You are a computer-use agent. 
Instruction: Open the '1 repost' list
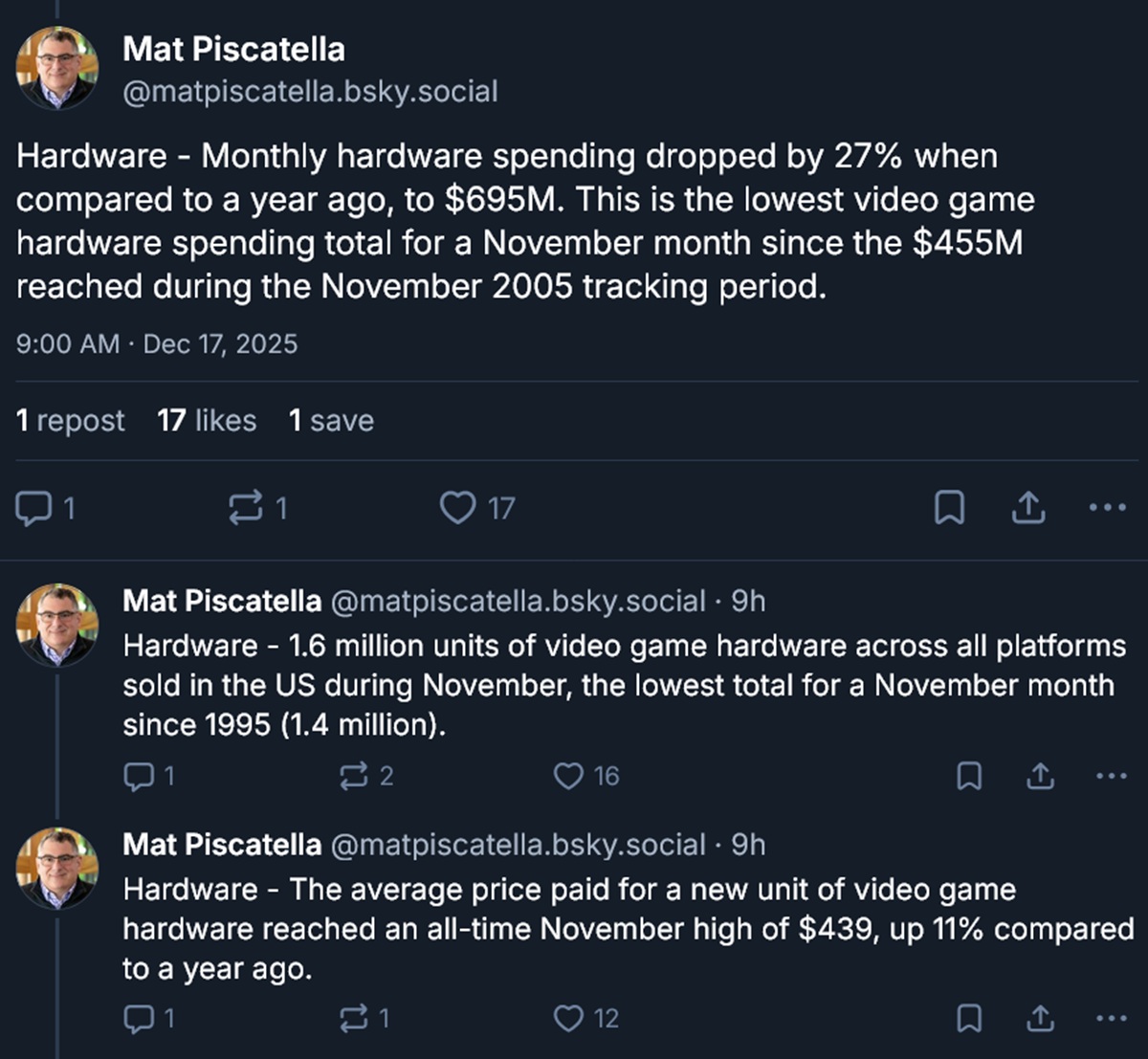click(70, 421)
